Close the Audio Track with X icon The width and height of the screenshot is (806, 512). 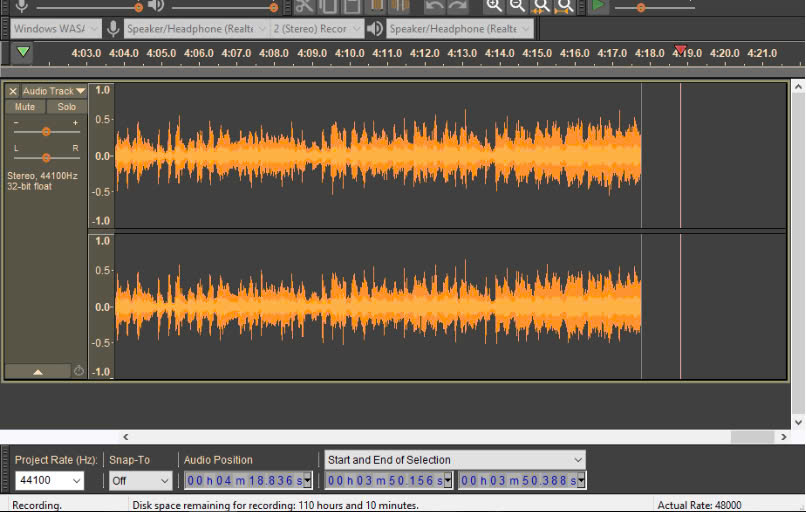[13, 91]
